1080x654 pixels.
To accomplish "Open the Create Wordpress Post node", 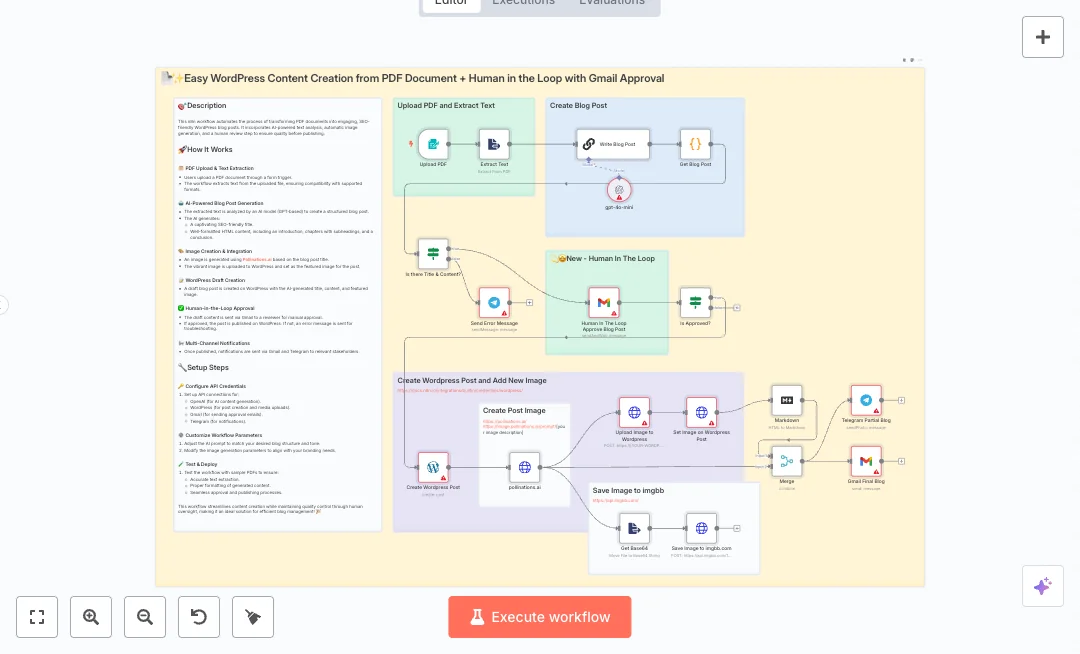I will click(433, 467).
